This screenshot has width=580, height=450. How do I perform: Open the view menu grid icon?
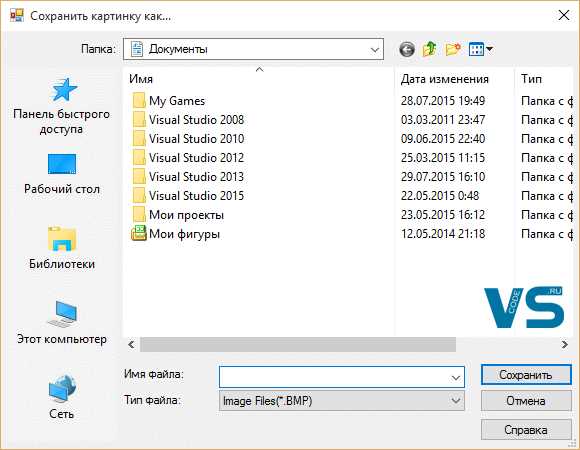point(480,49)
